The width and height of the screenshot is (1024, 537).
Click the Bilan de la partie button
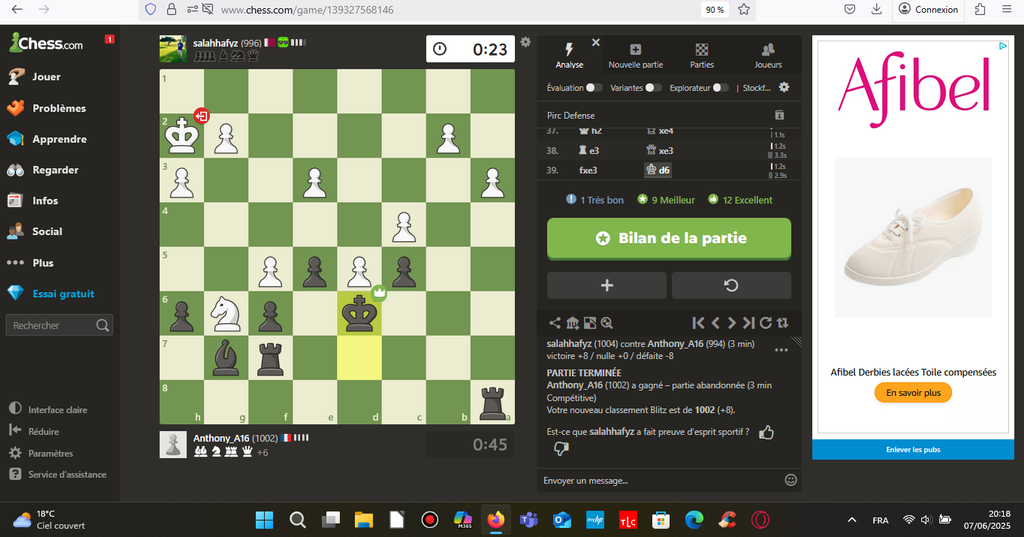click(x=669, y=239)
